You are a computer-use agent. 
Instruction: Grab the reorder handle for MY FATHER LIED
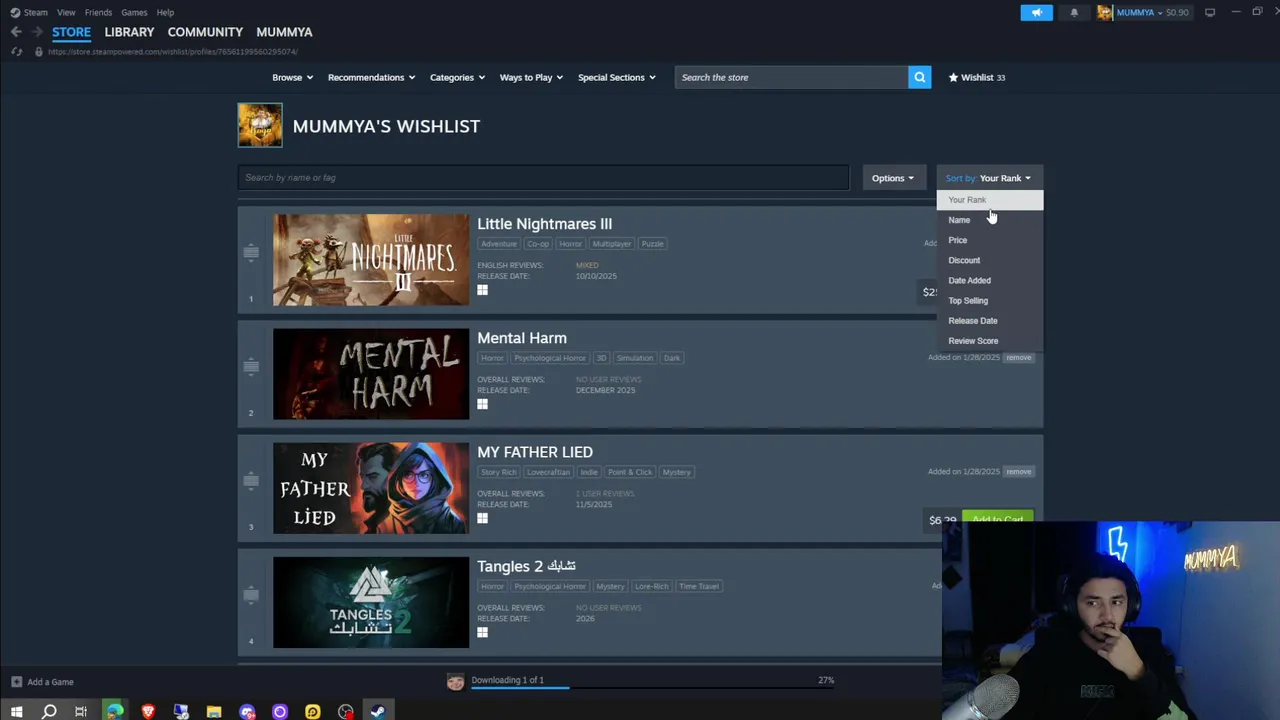[251, 480]
